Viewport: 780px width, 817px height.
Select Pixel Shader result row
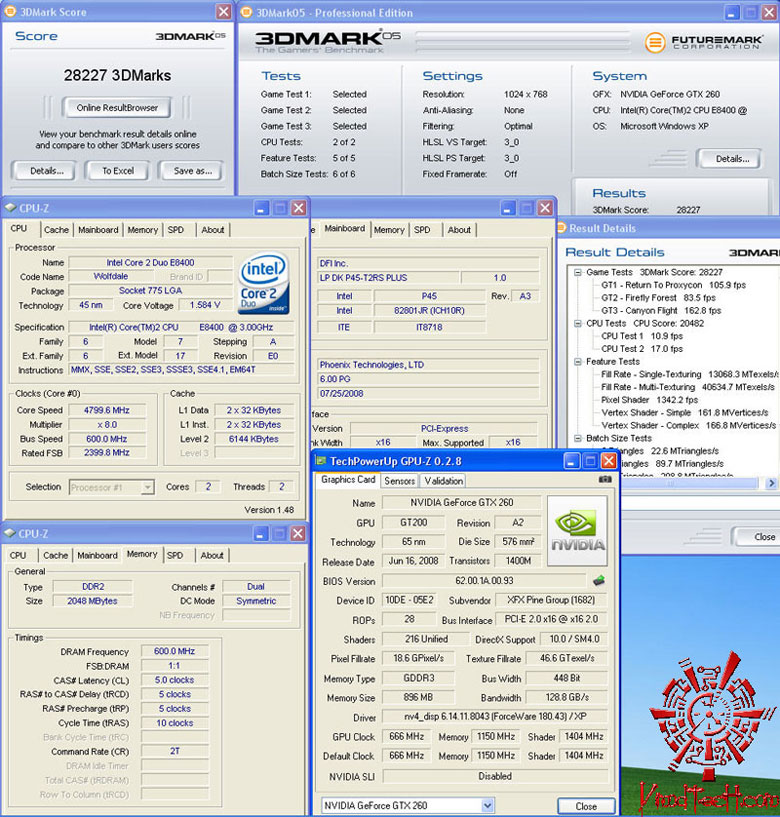coord(649,400)
